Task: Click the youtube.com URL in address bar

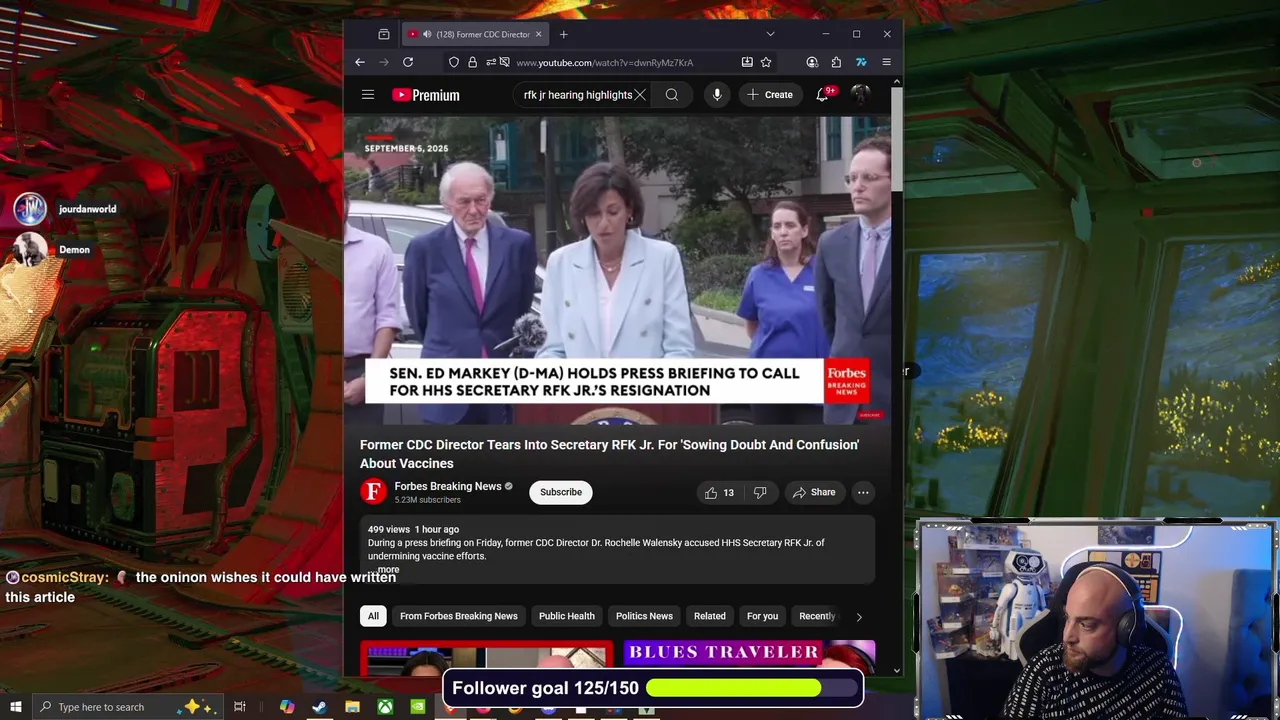Action: (x=604, y=63)
